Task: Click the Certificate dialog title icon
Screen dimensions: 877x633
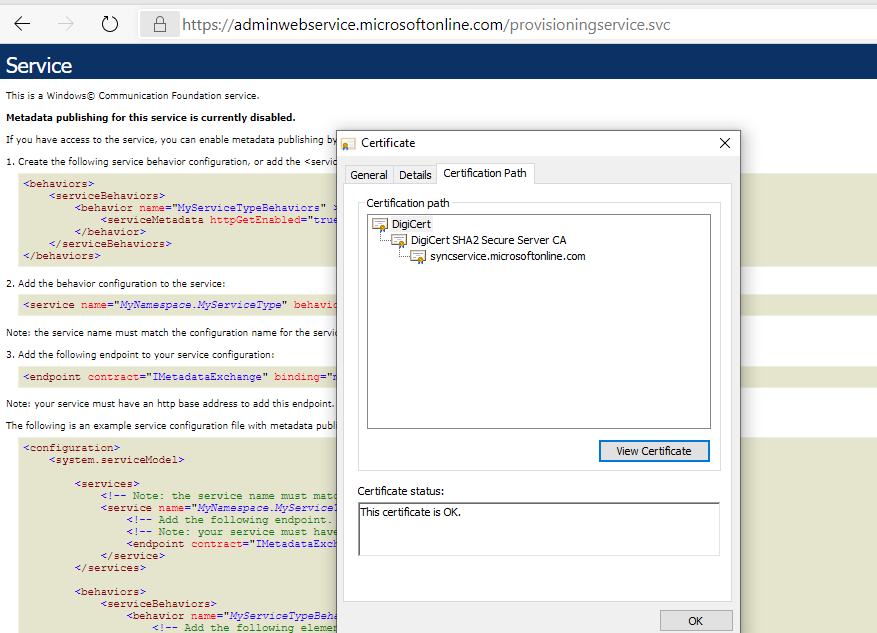Action: (348, 144)
